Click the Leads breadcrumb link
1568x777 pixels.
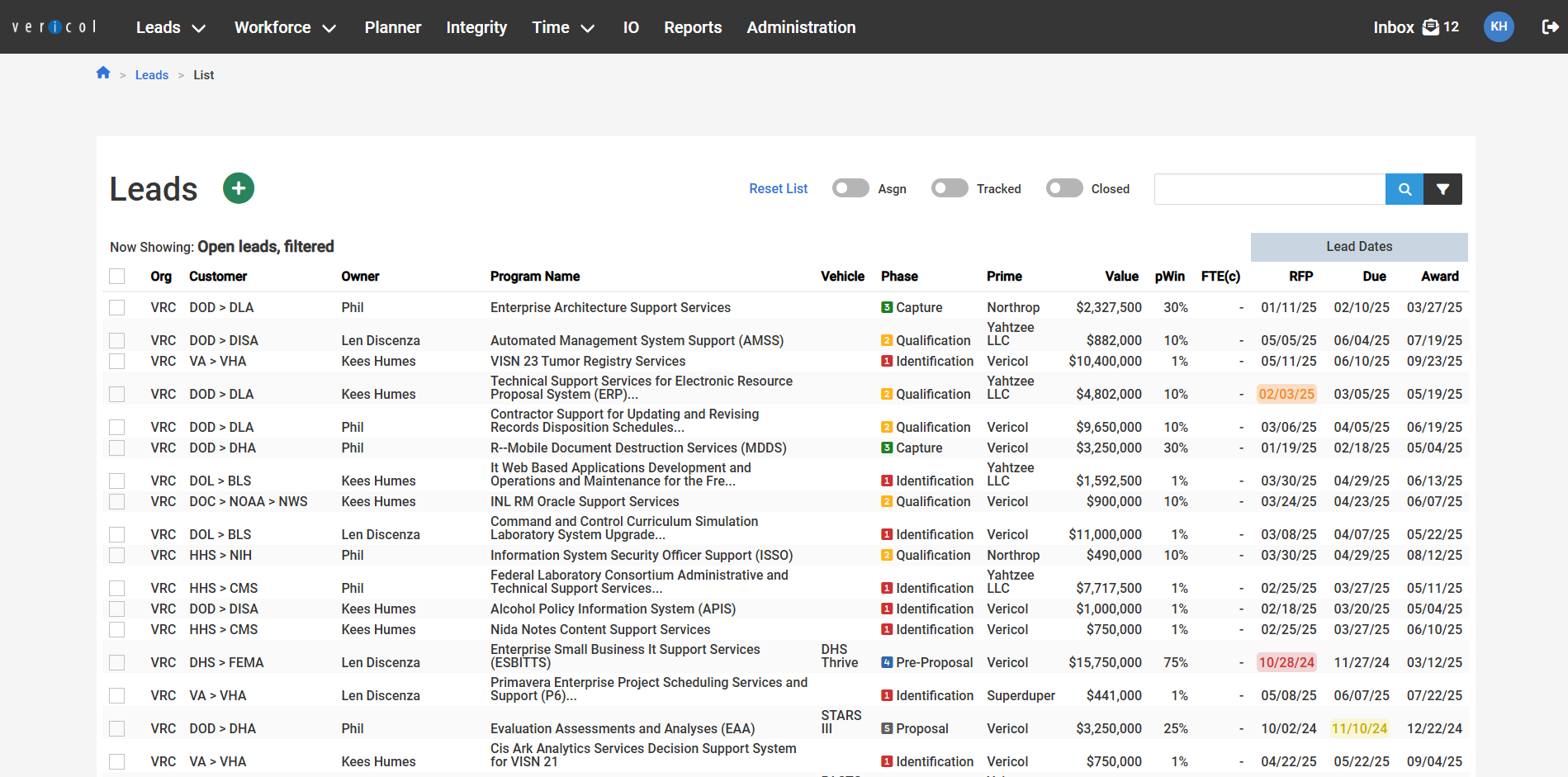pyautogui.click(x=152, y=75)
